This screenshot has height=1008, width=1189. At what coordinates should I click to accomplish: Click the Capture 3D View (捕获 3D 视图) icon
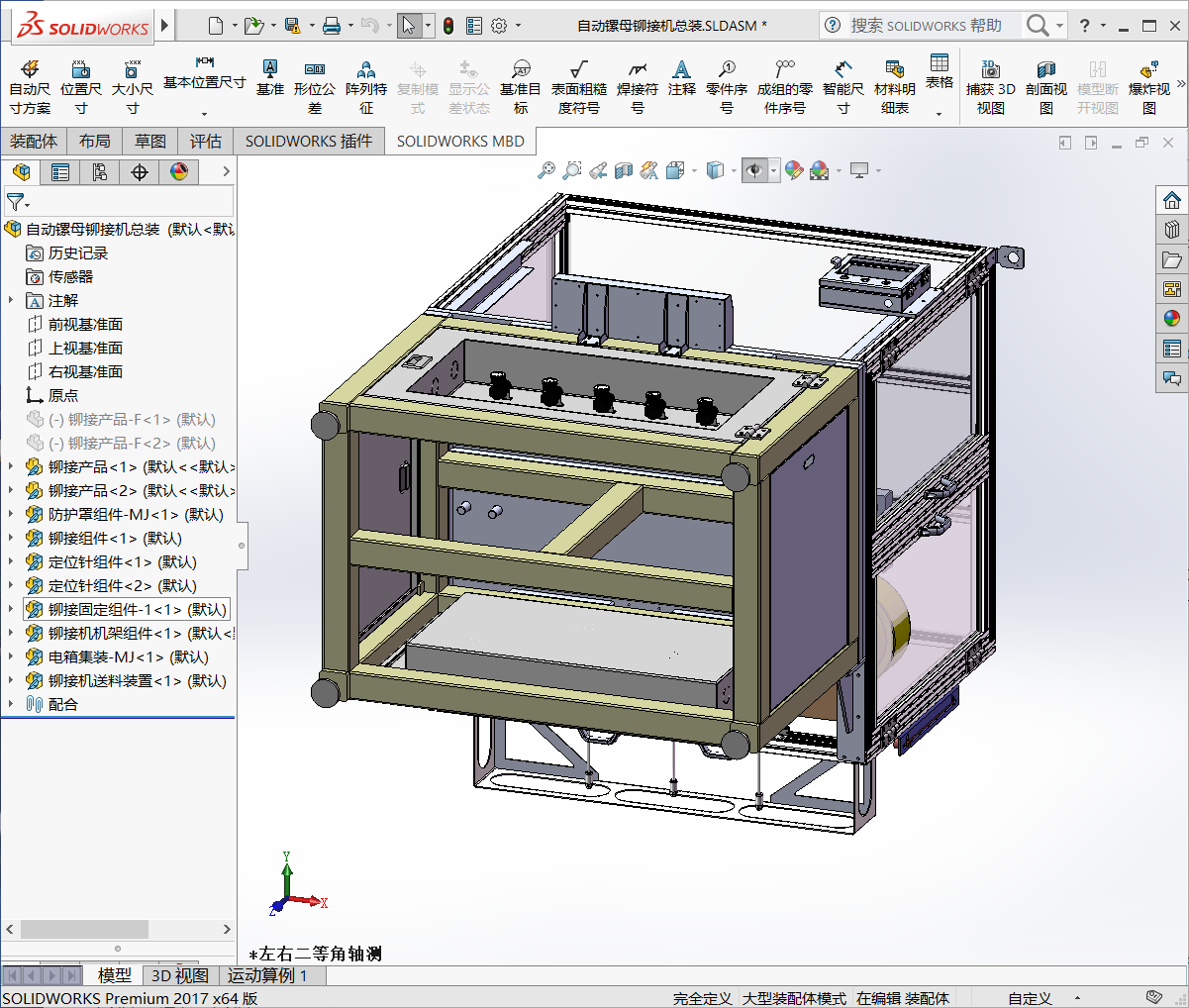(990, 86)
